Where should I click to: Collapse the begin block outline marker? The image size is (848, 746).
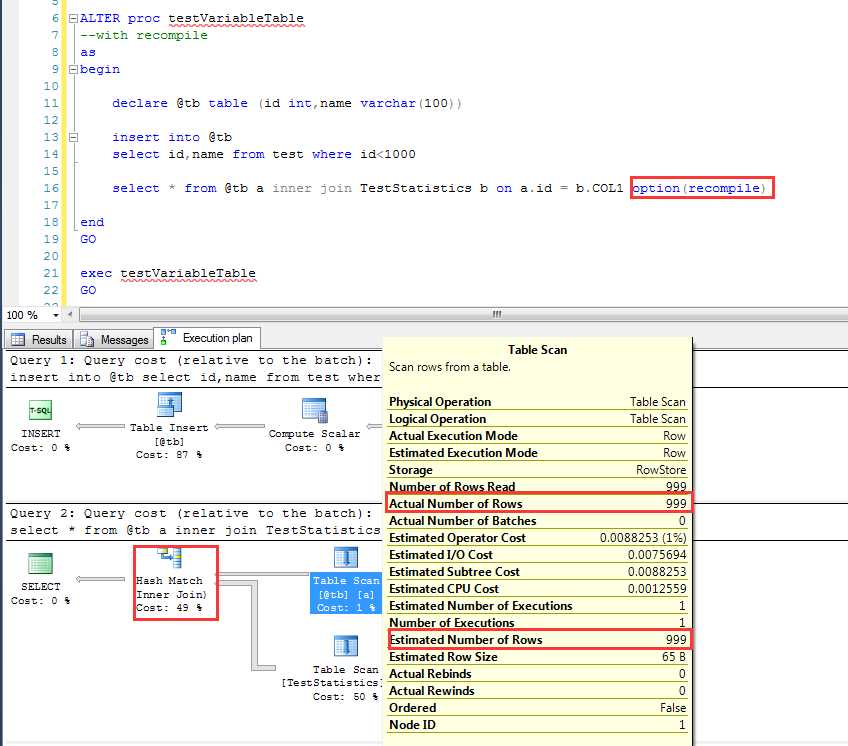(72, 70)
